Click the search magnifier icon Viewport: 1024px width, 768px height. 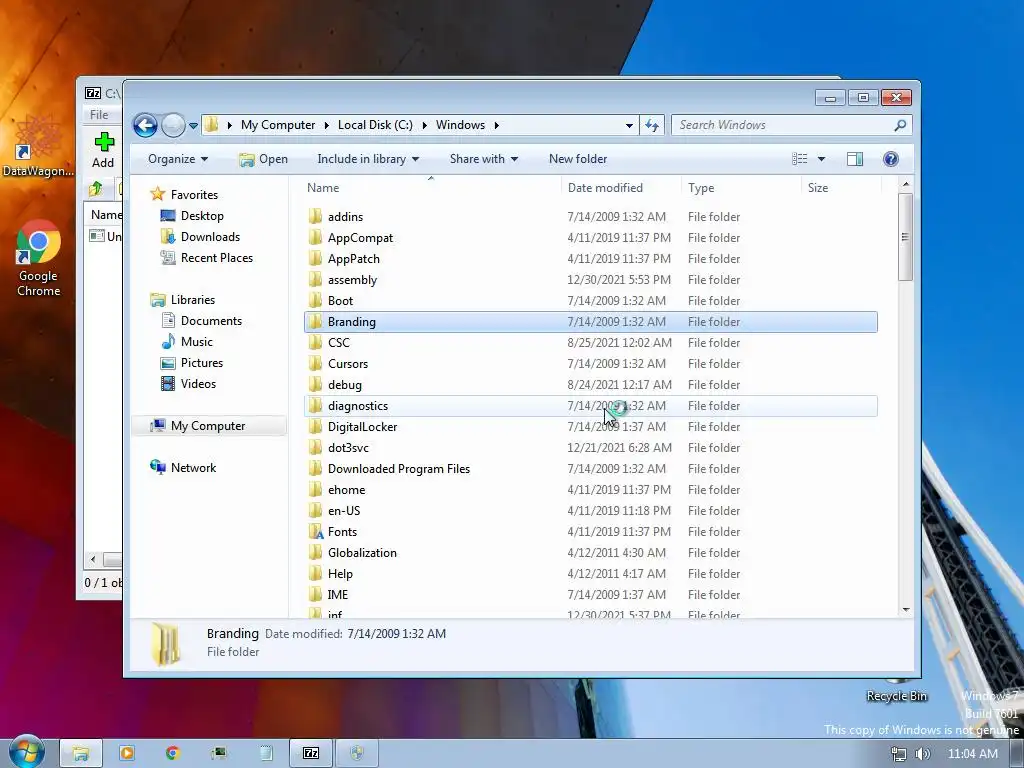point(901,125)
